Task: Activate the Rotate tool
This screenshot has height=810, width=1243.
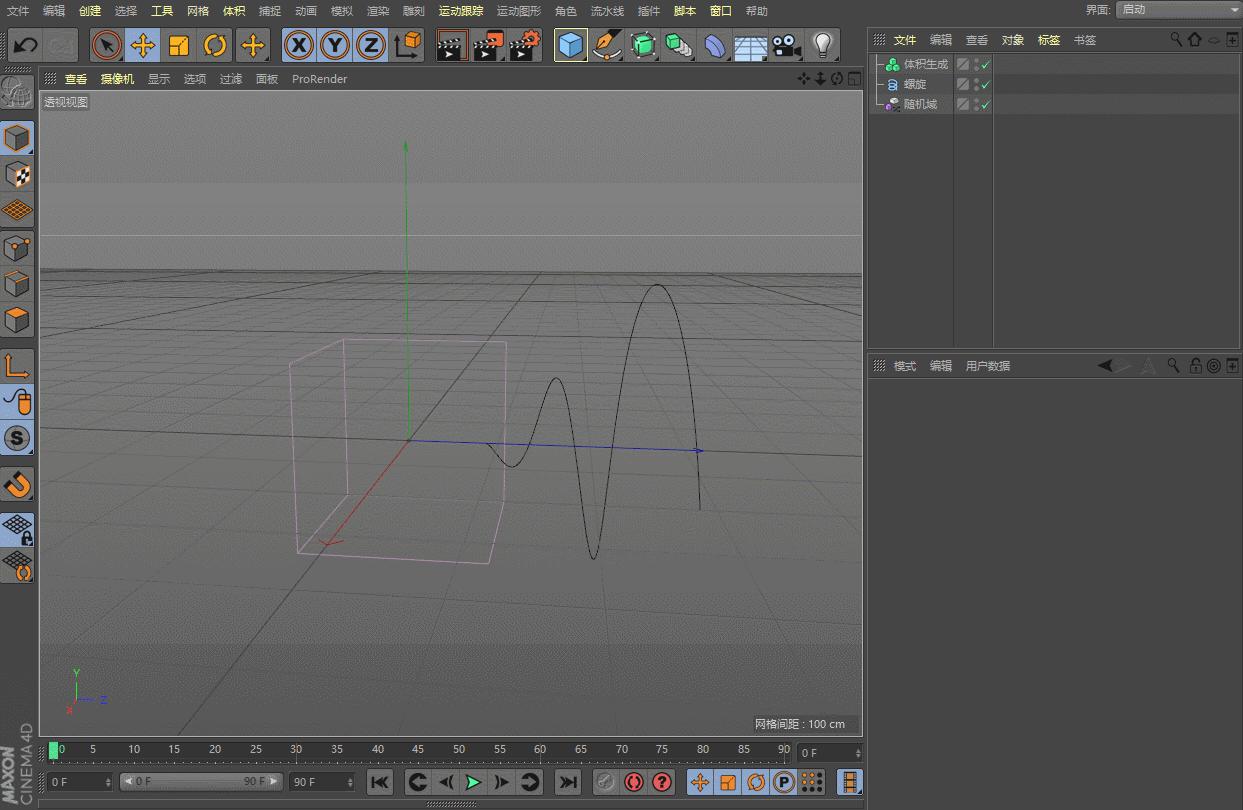Action: tap(215, 46)
